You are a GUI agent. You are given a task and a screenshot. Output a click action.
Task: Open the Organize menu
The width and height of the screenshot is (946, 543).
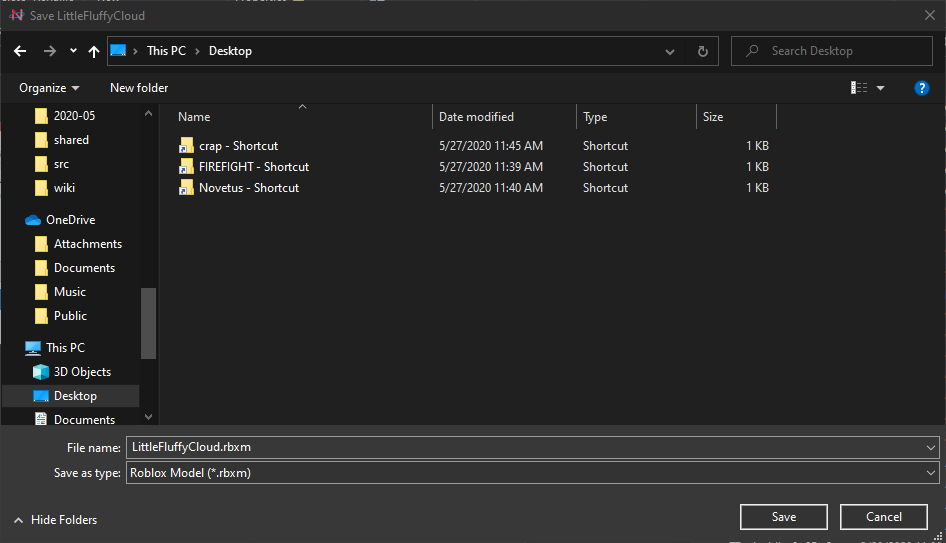49,88
